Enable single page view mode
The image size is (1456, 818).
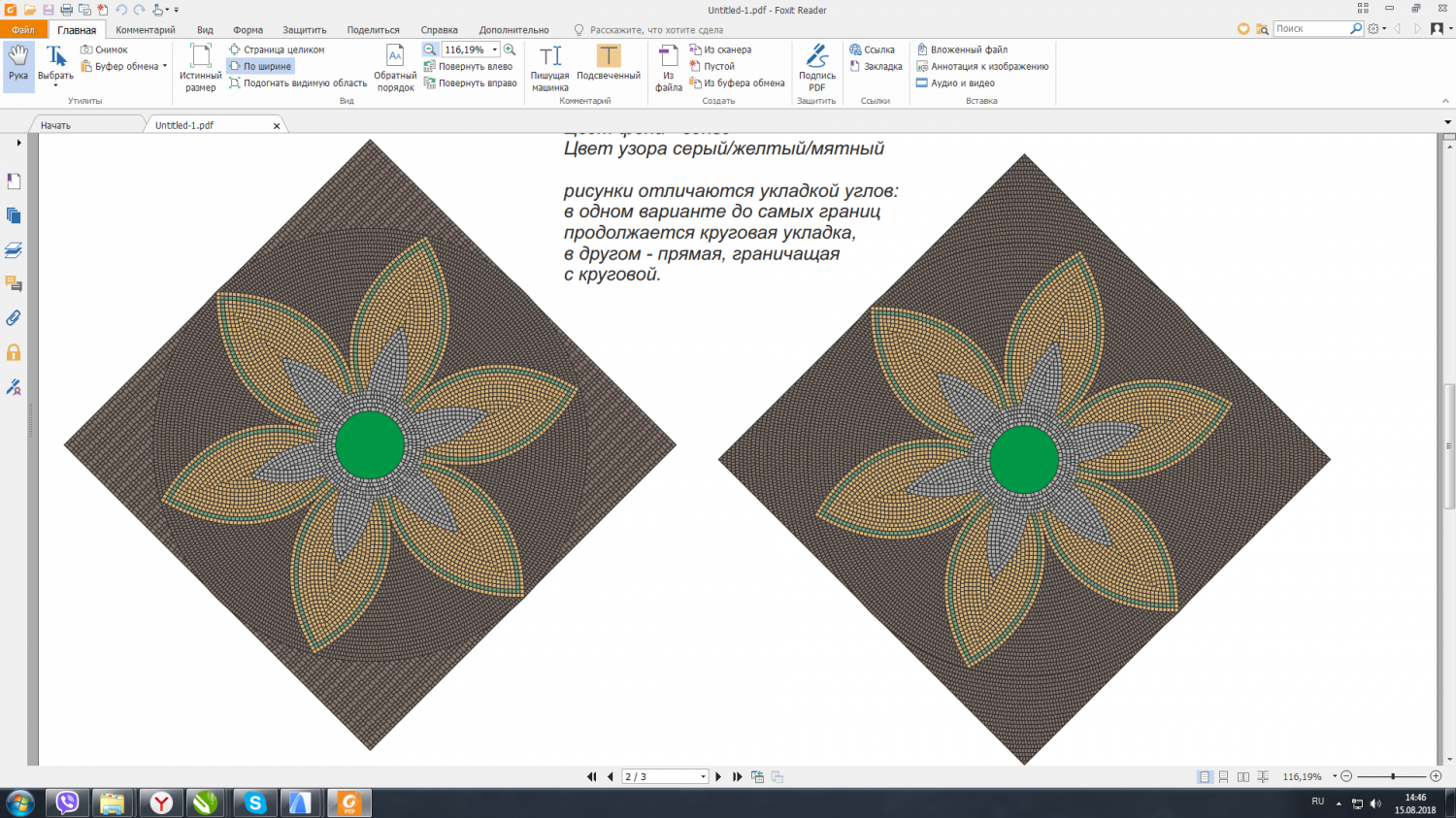point(1205,777)
